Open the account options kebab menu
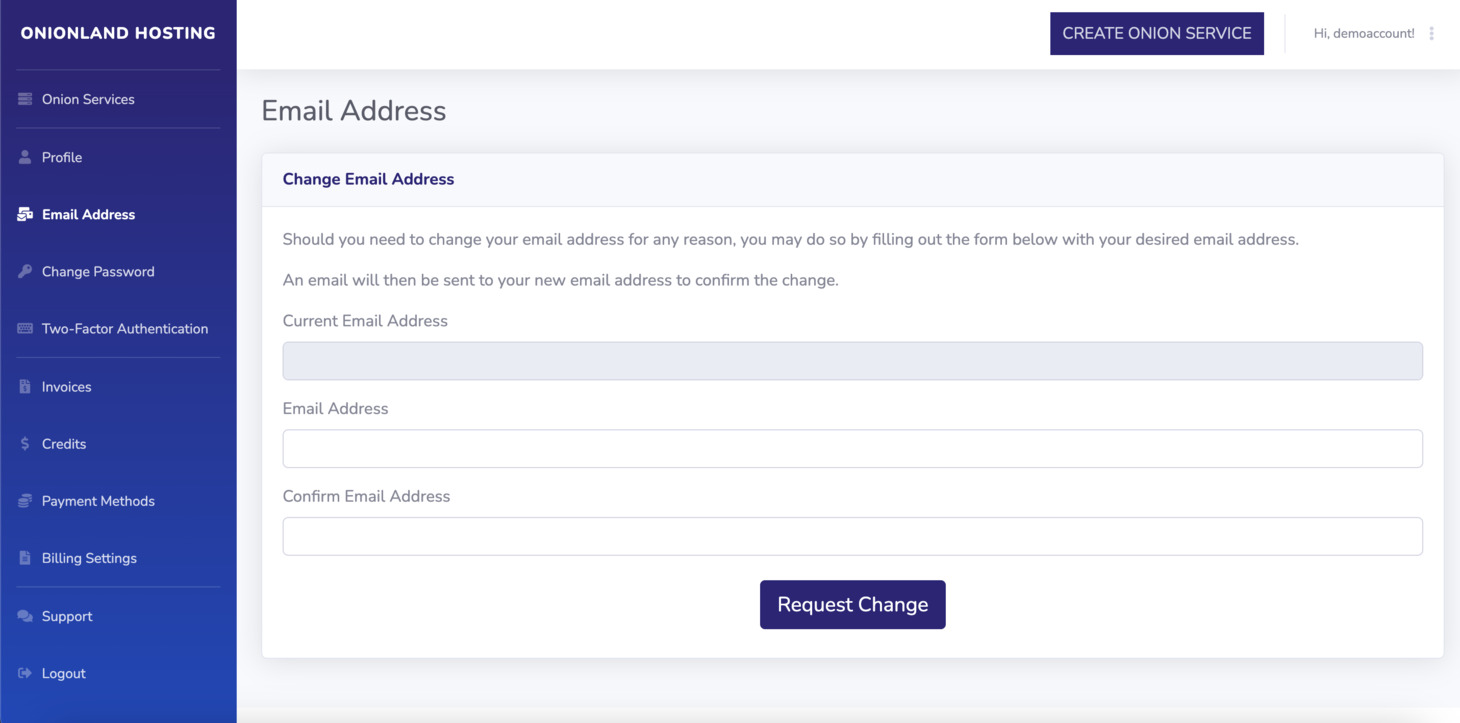Image resolution: width=1460 pixels, height=723 pixels. [1434, 32]
